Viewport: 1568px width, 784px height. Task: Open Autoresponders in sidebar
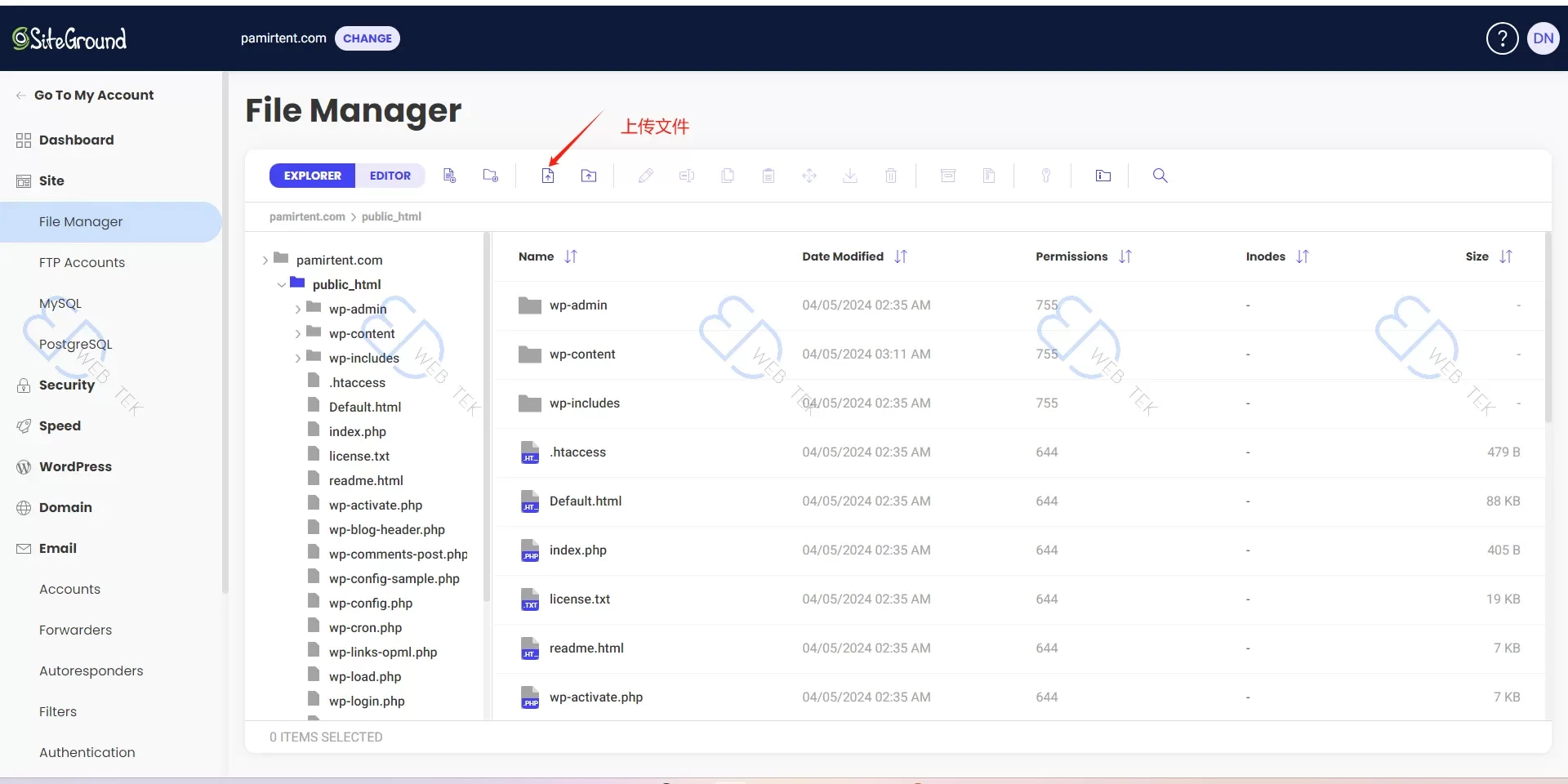[91, 670]
